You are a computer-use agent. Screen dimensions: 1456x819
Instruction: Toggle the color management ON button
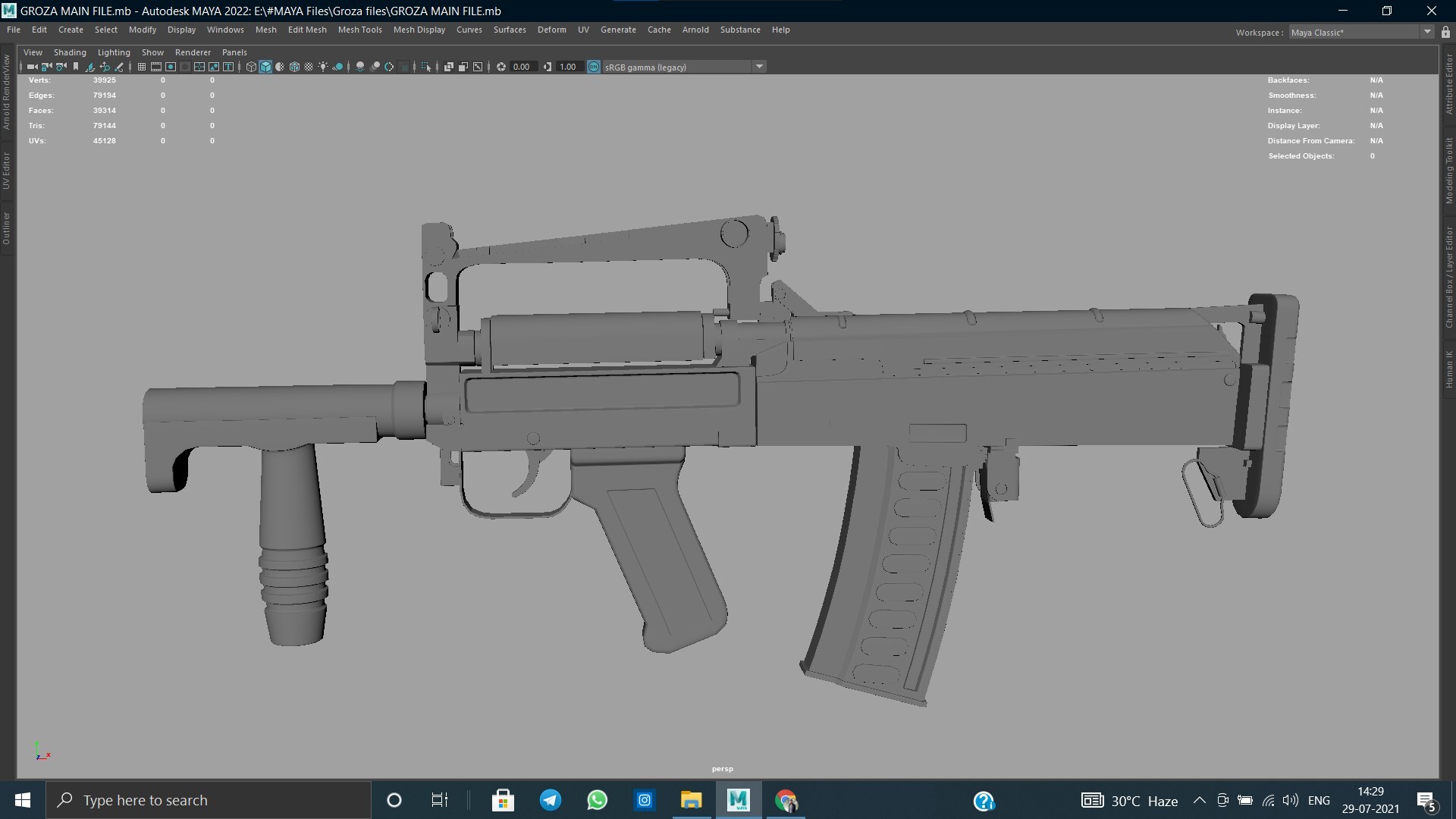pos(593,67)
